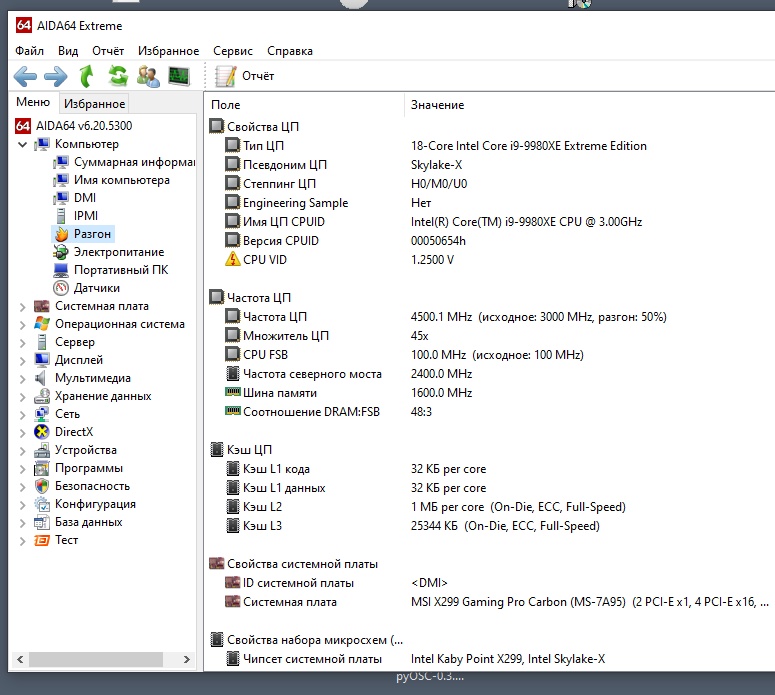Refresh the page with green arrows icon
Viewport: 775px width, 695px height.
[118, 76]
